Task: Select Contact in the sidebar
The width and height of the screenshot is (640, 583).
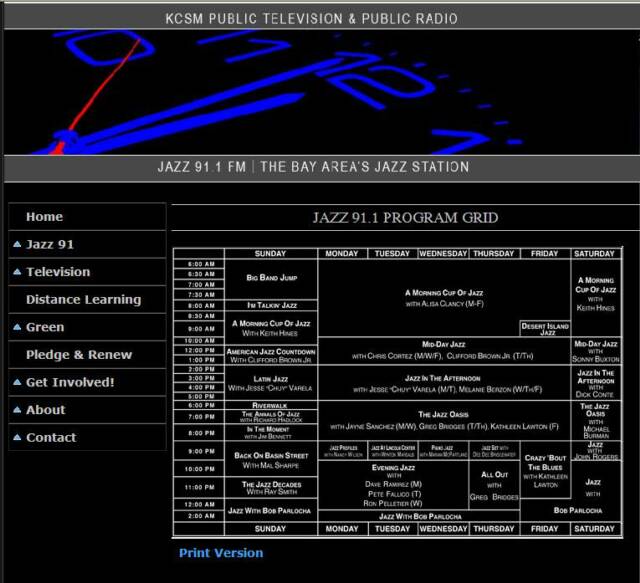Action: tap(87, 437)
